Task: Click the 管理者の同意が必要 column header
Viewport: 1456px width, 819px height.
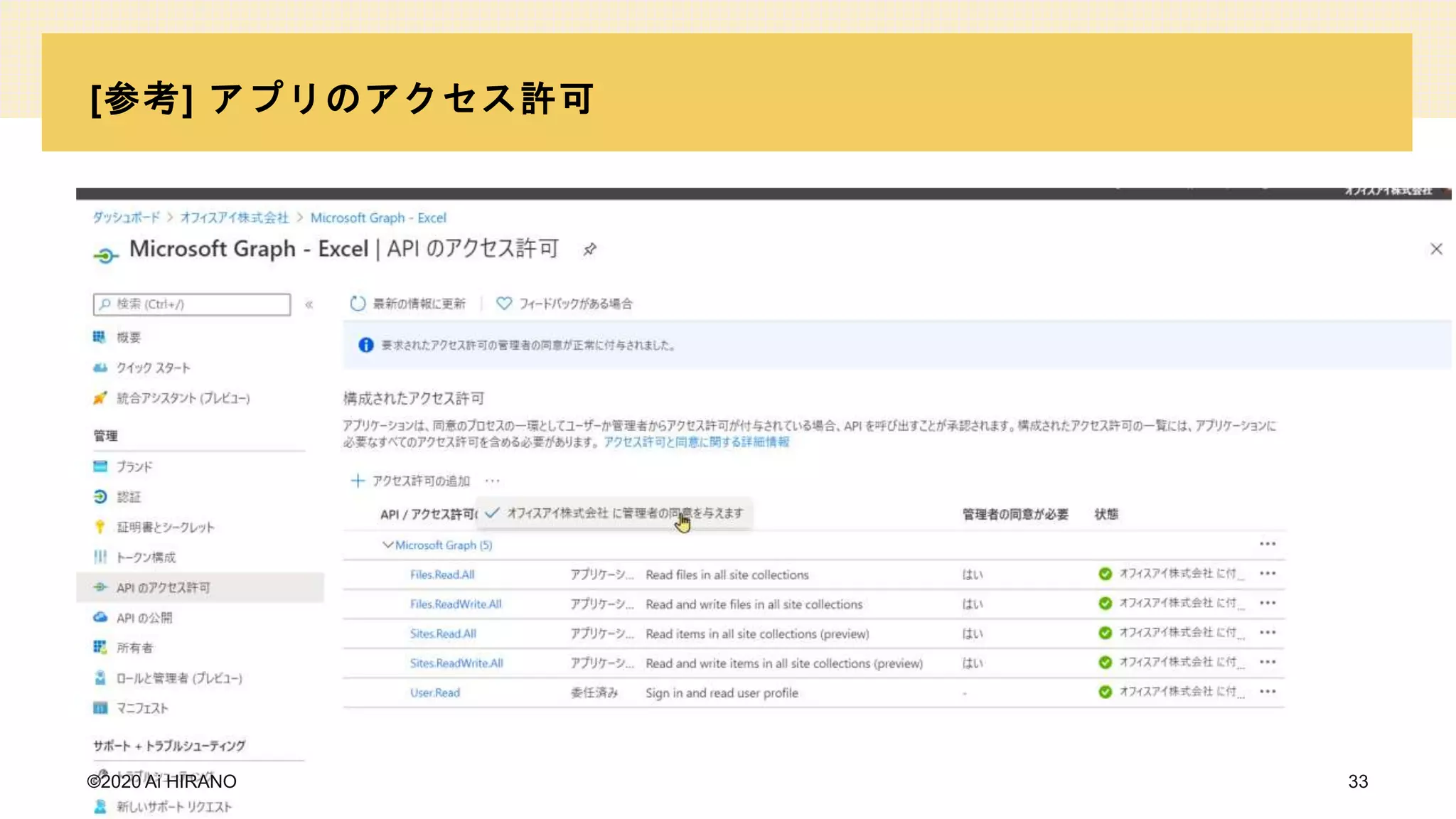Action: 1015,514
